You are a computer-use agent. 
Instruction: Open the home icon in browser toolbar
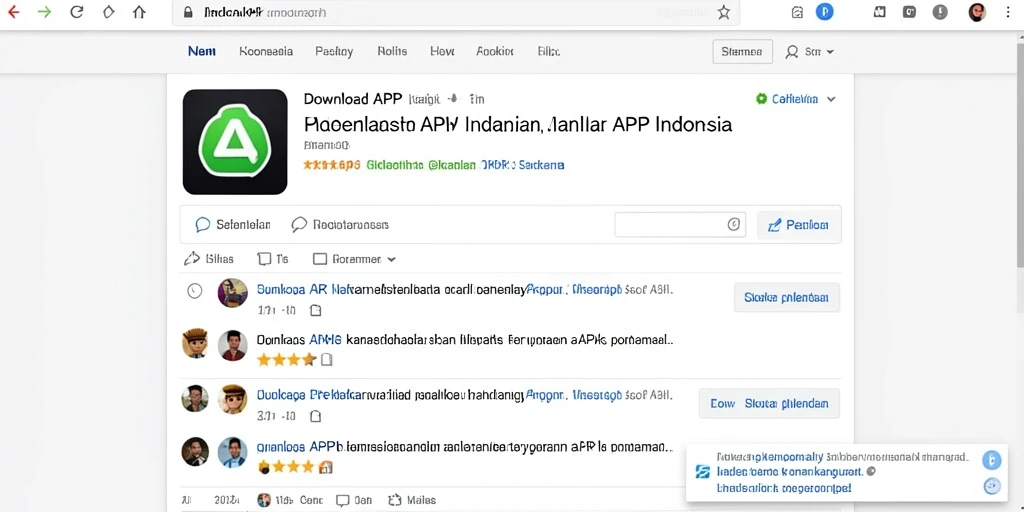139,12
